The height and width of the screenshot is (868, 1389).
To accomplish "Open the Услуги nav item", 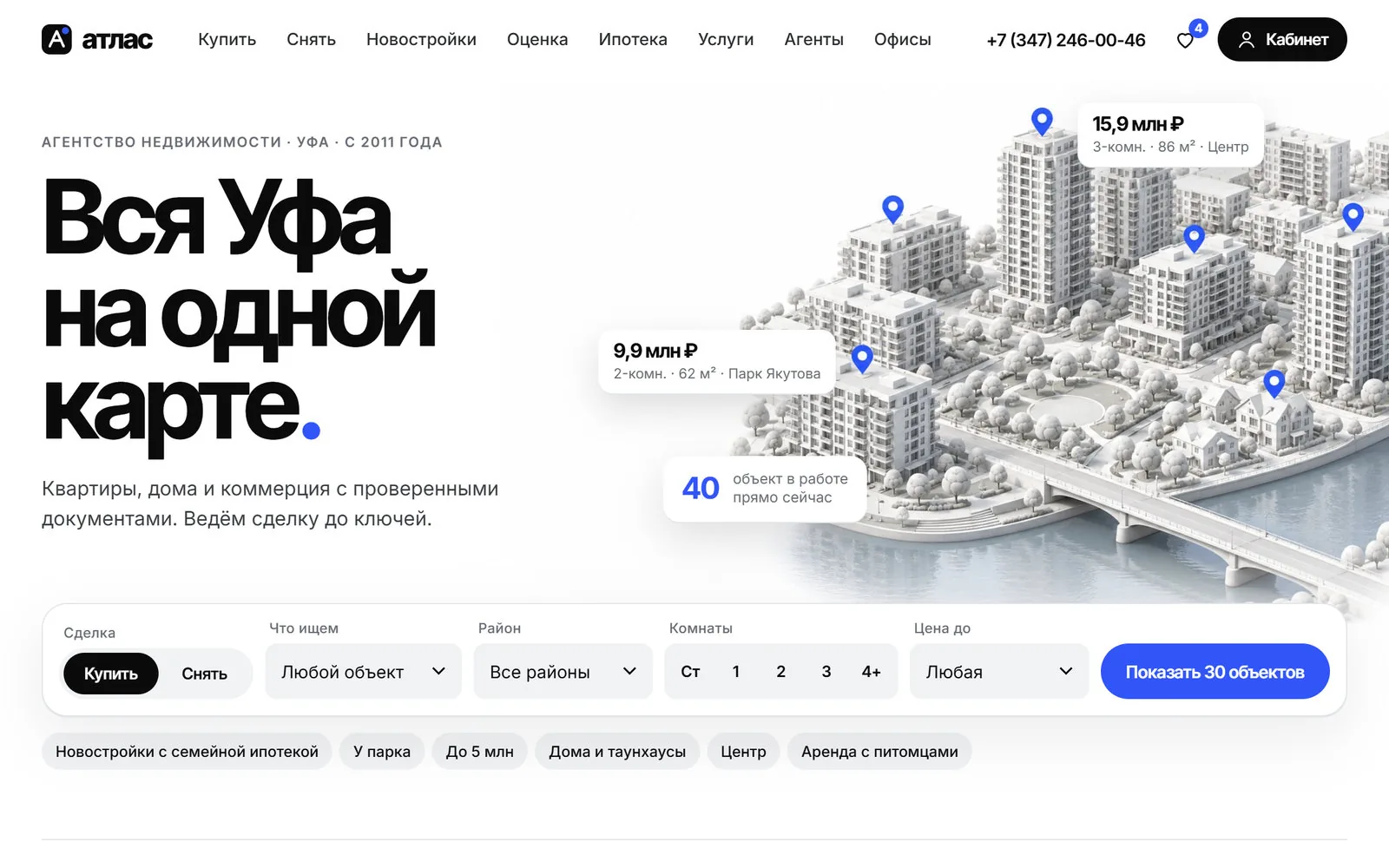I will [x=726, y=40].
